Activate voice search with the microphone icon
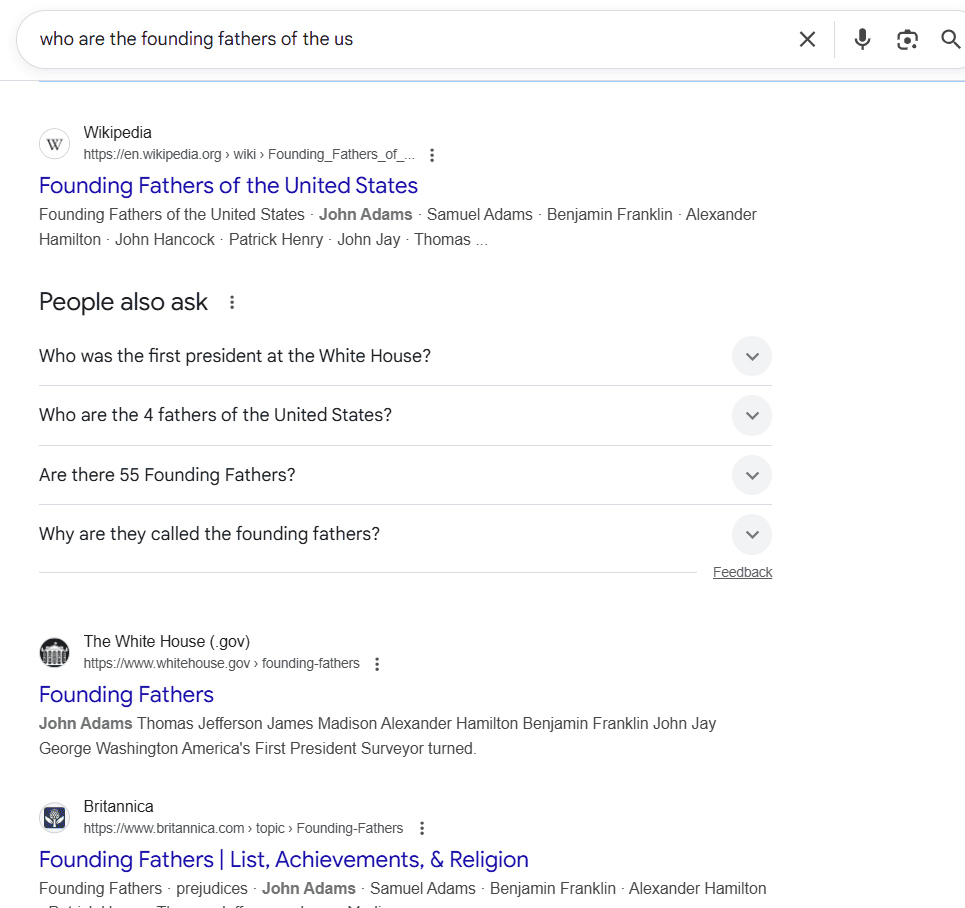Screen dimensions: 965x908 point(861,39)
